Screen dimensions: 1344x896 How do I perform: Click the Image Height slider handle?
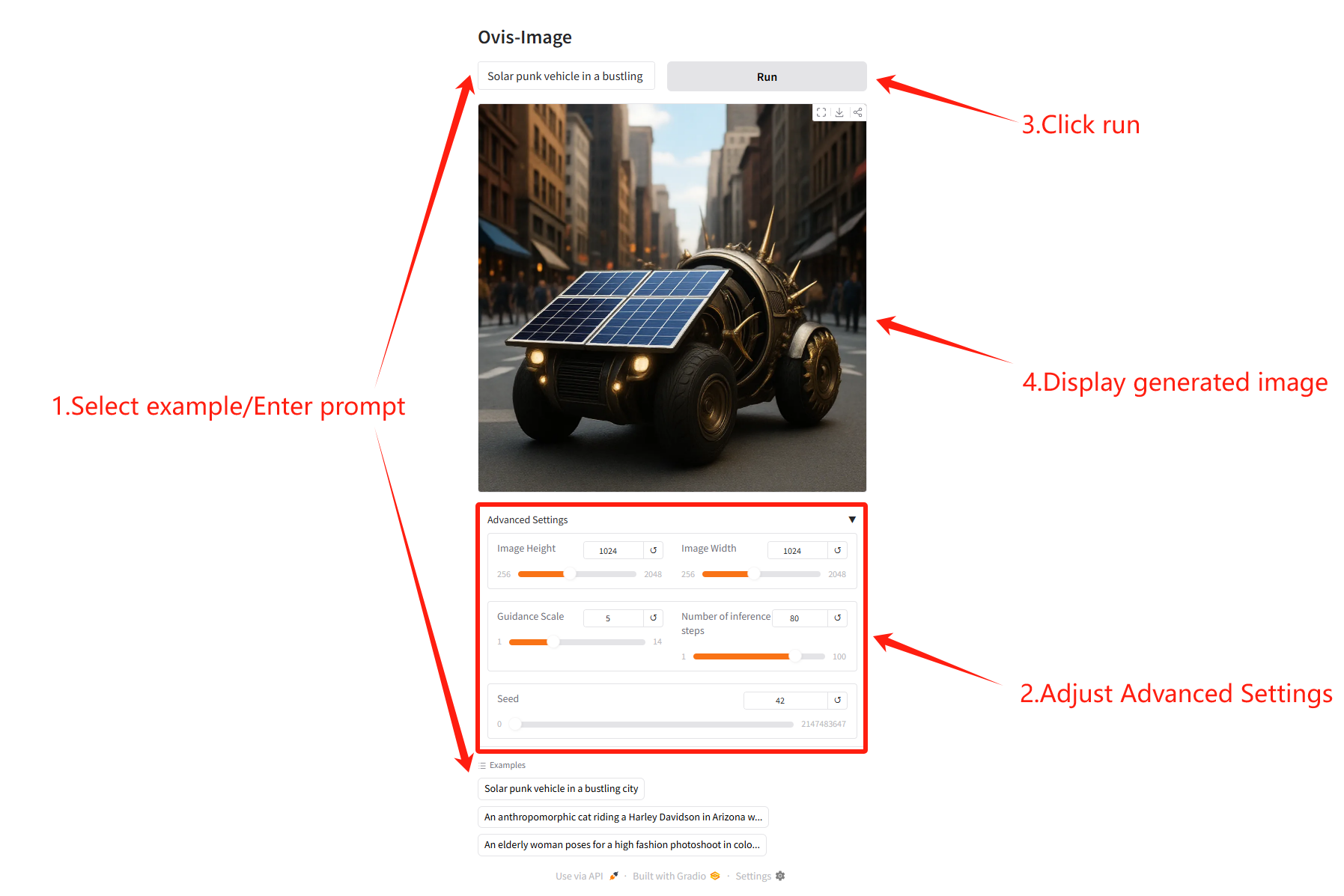[x=570, y=574]
